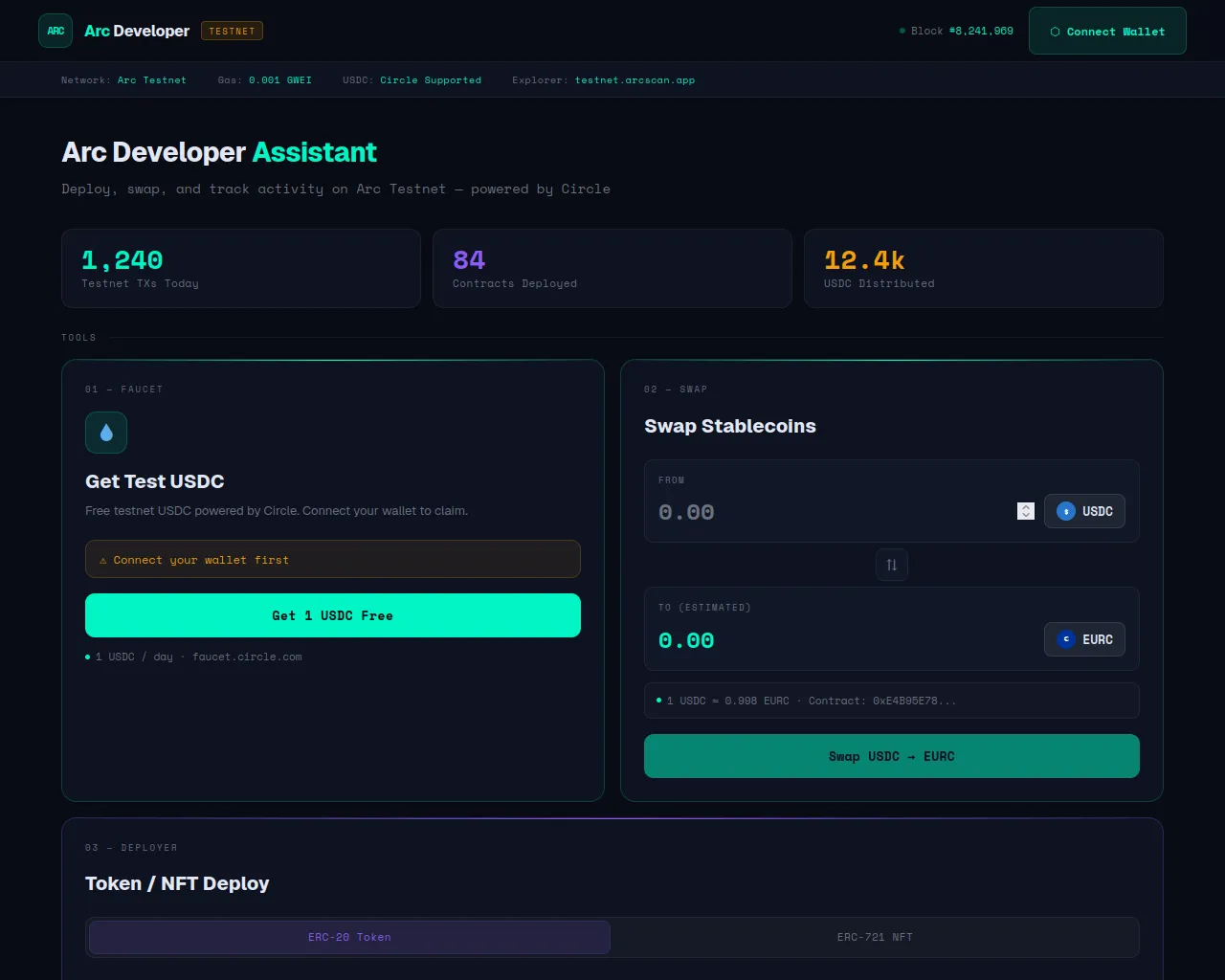Click the faucet.circle.com limit note

tap(193, 657)
